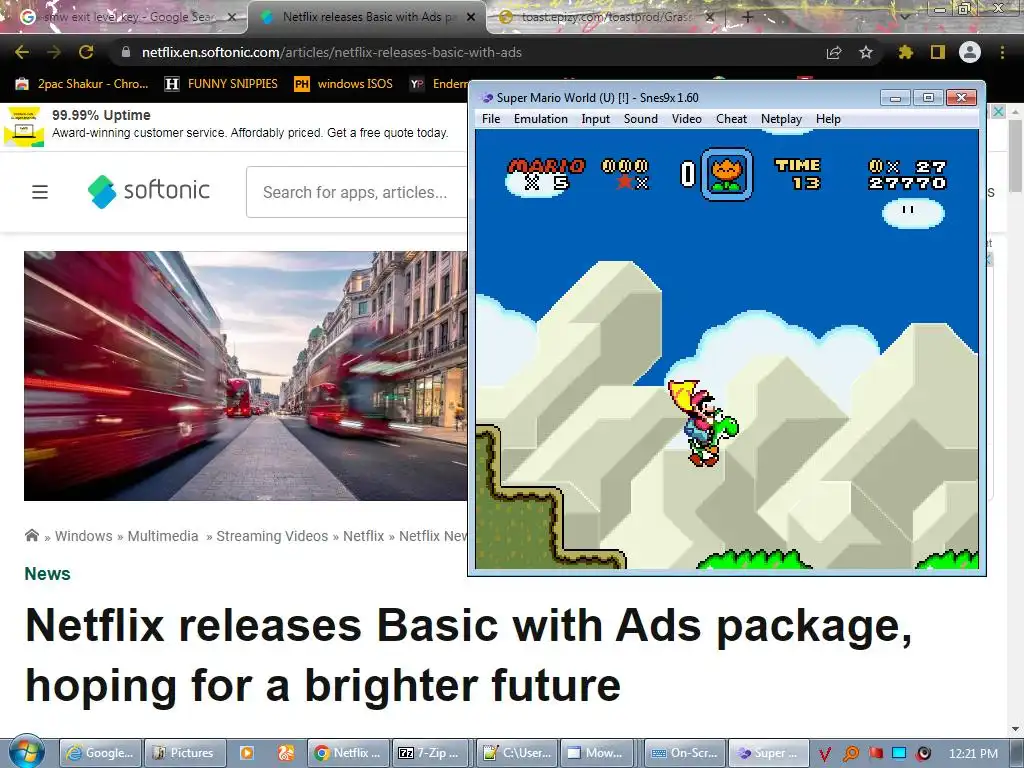Open Chrome profile avatar
The image size is (1024, 768).
point(970,52)
